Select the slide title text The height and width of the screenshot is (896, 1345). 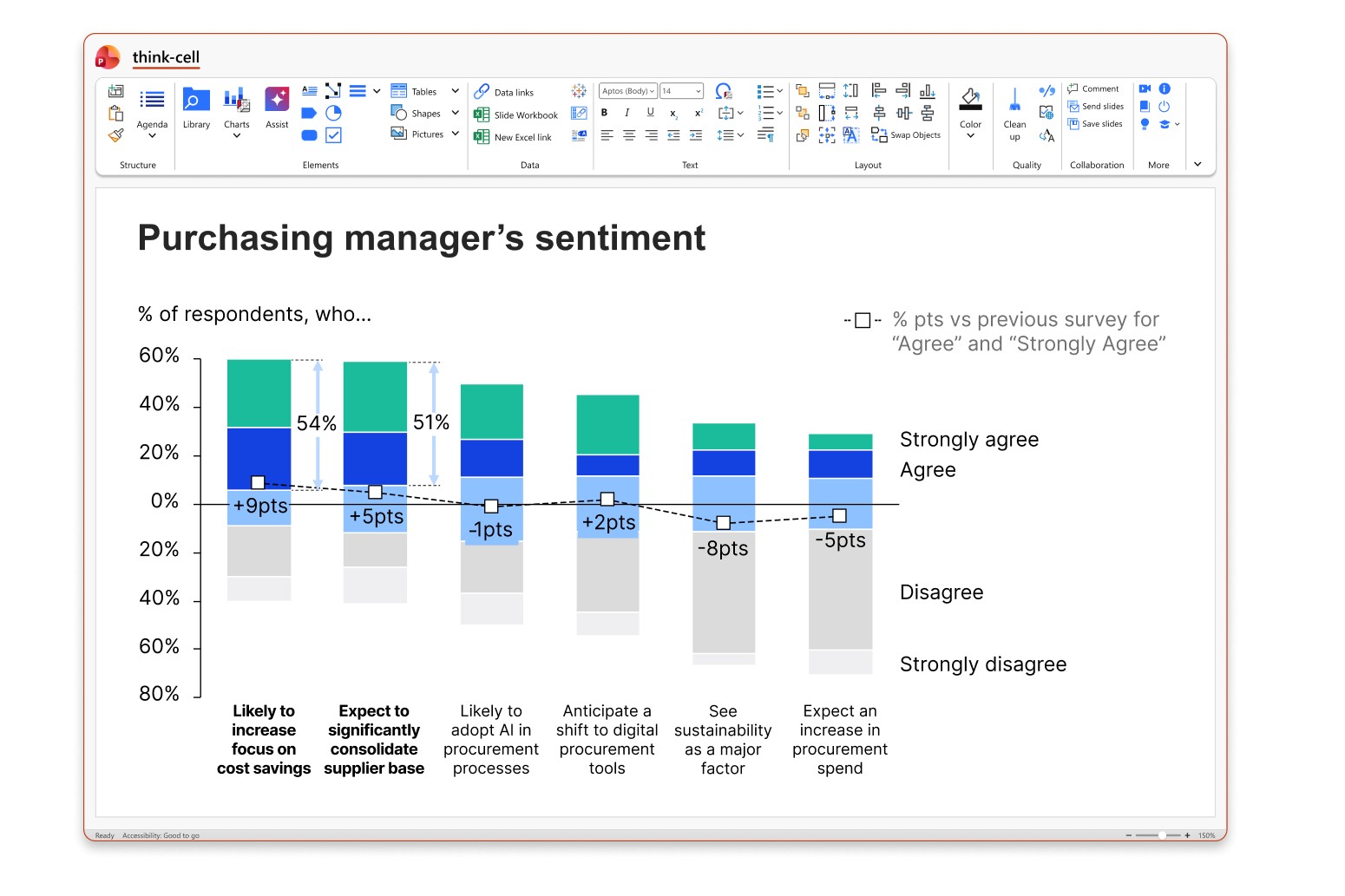point(422,238)
